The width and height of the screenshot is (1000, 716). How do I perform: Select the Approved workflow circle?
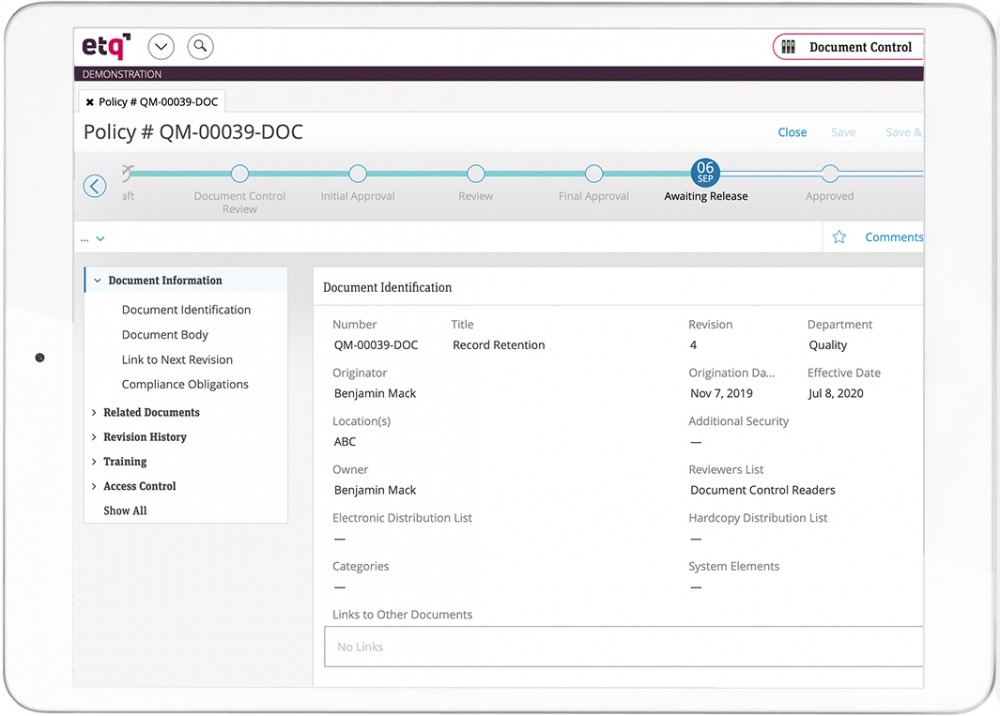[x=829, y=173]
